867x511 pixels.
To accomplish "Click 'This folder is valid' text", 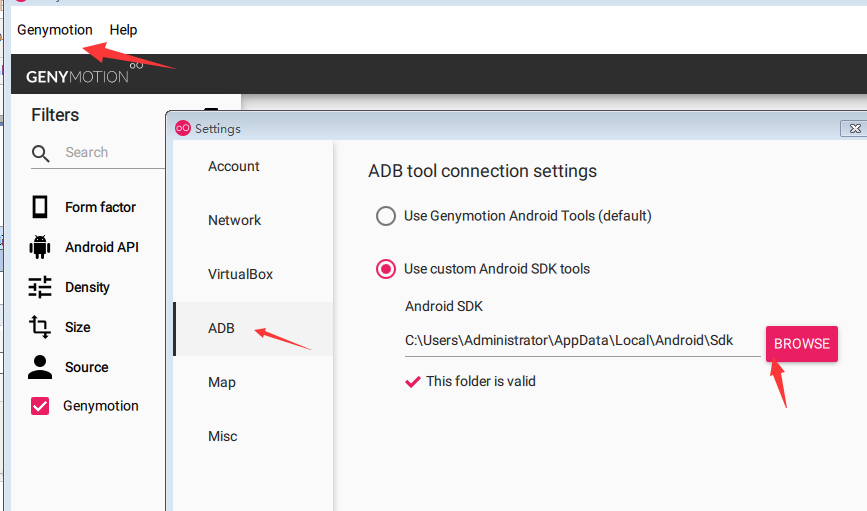I will point(481,382).
